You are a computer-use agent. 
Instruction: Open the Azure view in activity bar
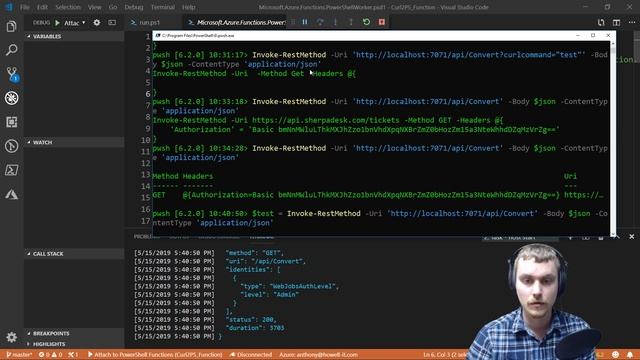coord(11,195)
